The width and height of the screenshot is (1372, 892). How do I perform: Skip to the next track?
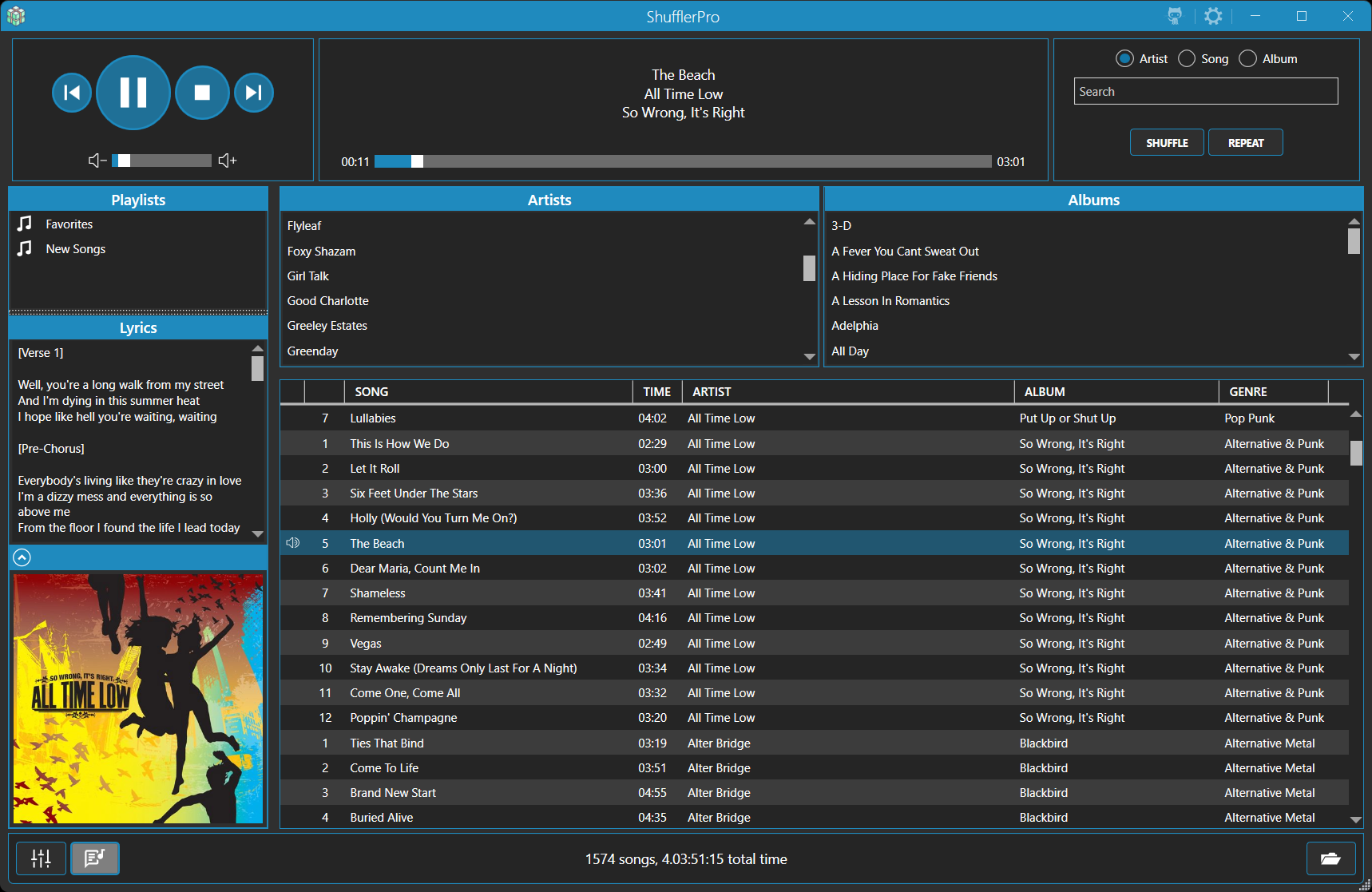(253, 93)
